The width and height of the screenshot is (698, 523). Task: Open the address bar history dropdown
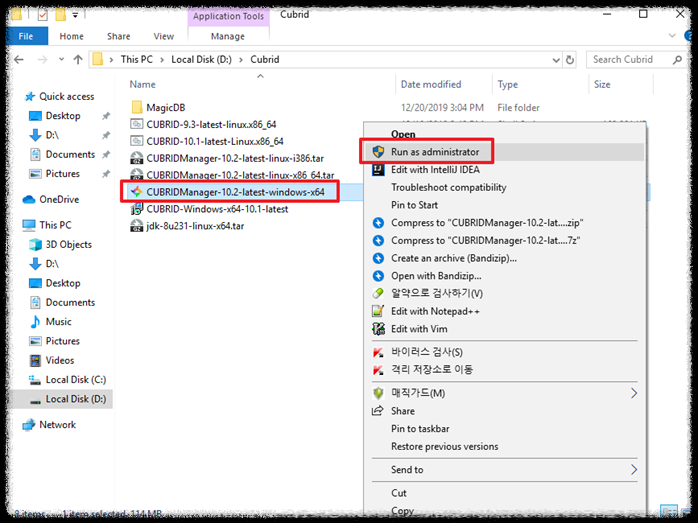(556, 60)
